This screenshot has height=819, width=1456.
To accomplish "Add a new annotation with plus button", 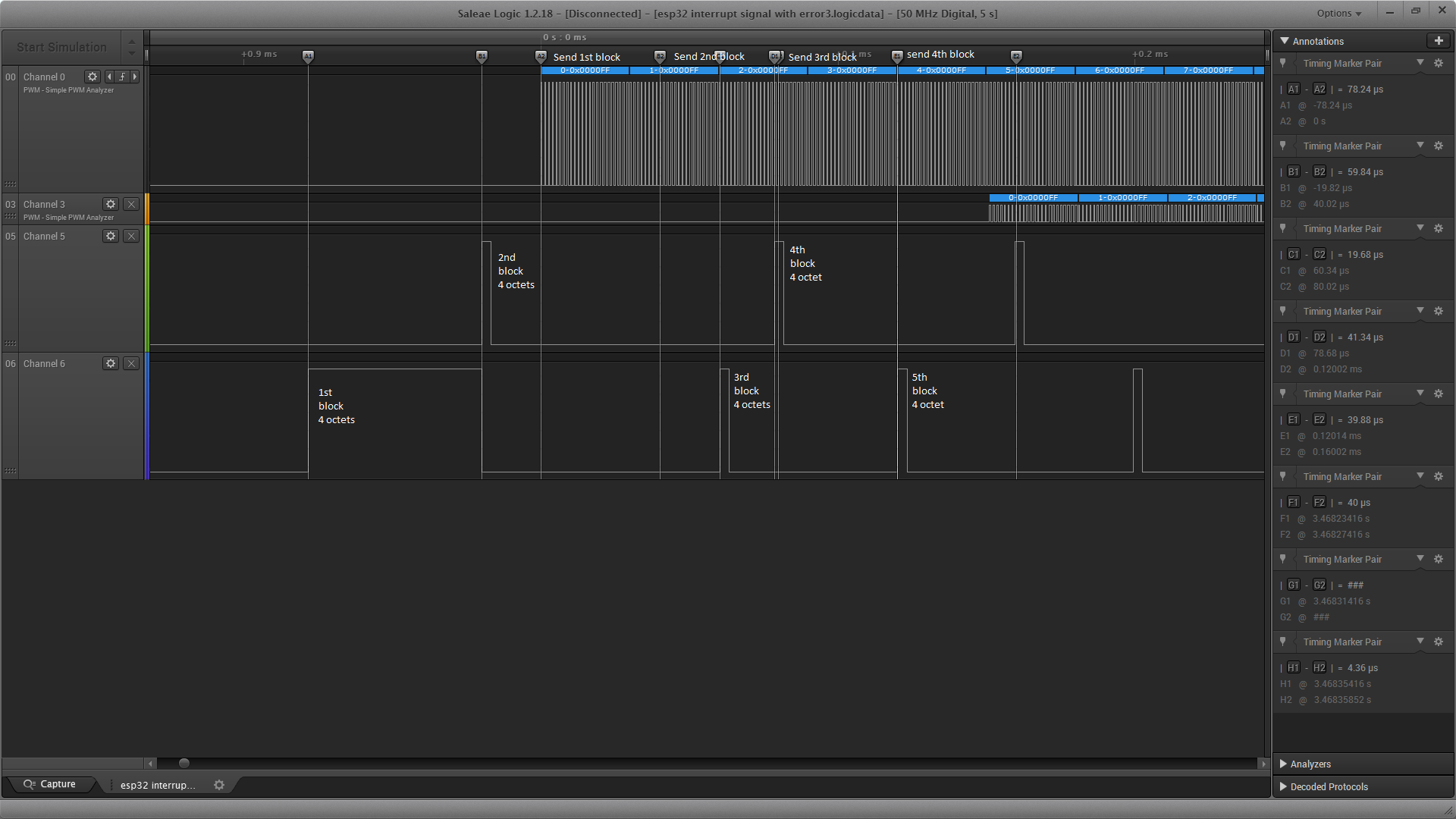I will coord(1438,41).
